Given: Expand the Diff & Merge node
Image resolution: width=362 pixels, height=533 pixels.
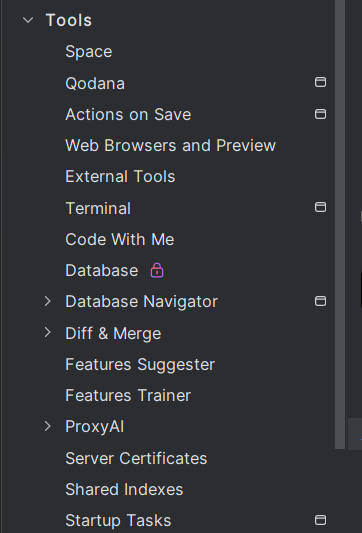Looking at the screenshot, I should (48, 332).
